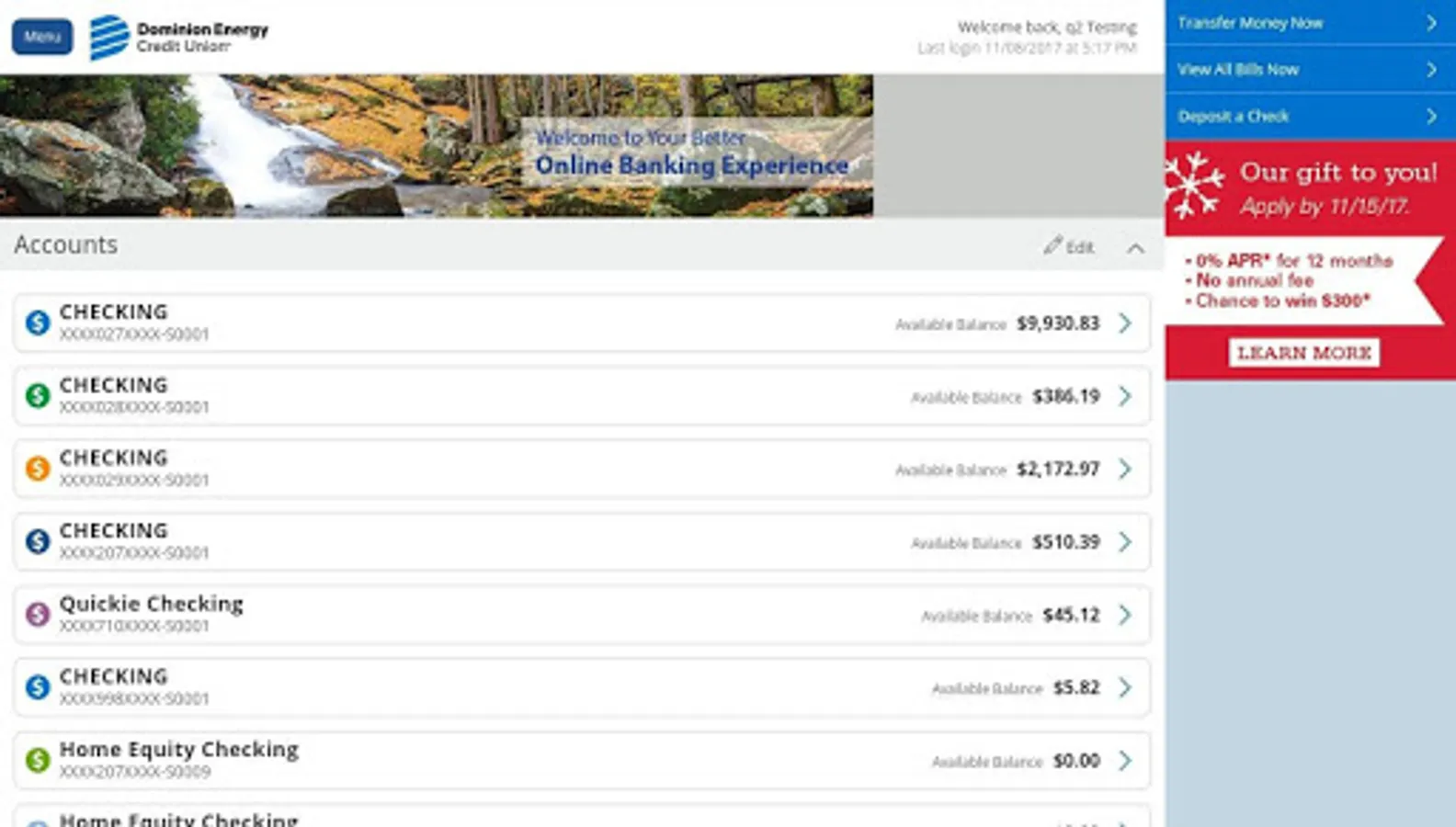The image size is (1456, 827).
Task: Click the chevron beside View All Bills Now
Action: [1431, 70]
